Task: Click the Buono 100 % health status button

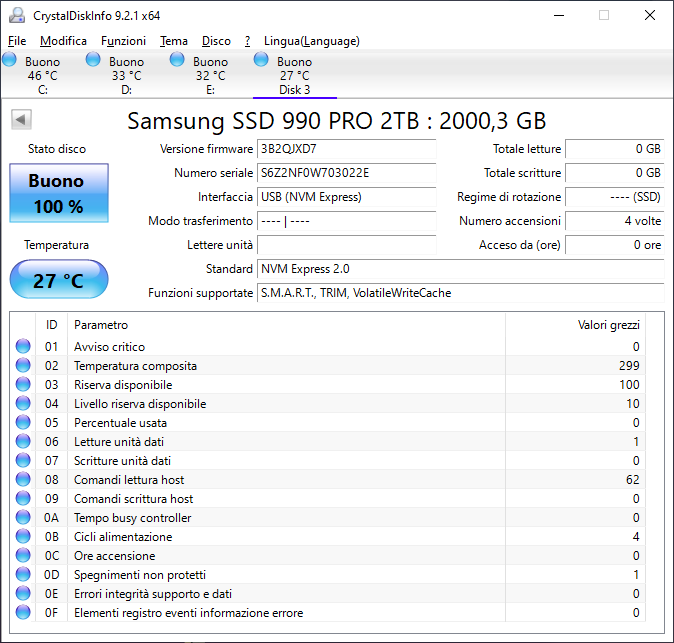Action: [x=59, y=193]
